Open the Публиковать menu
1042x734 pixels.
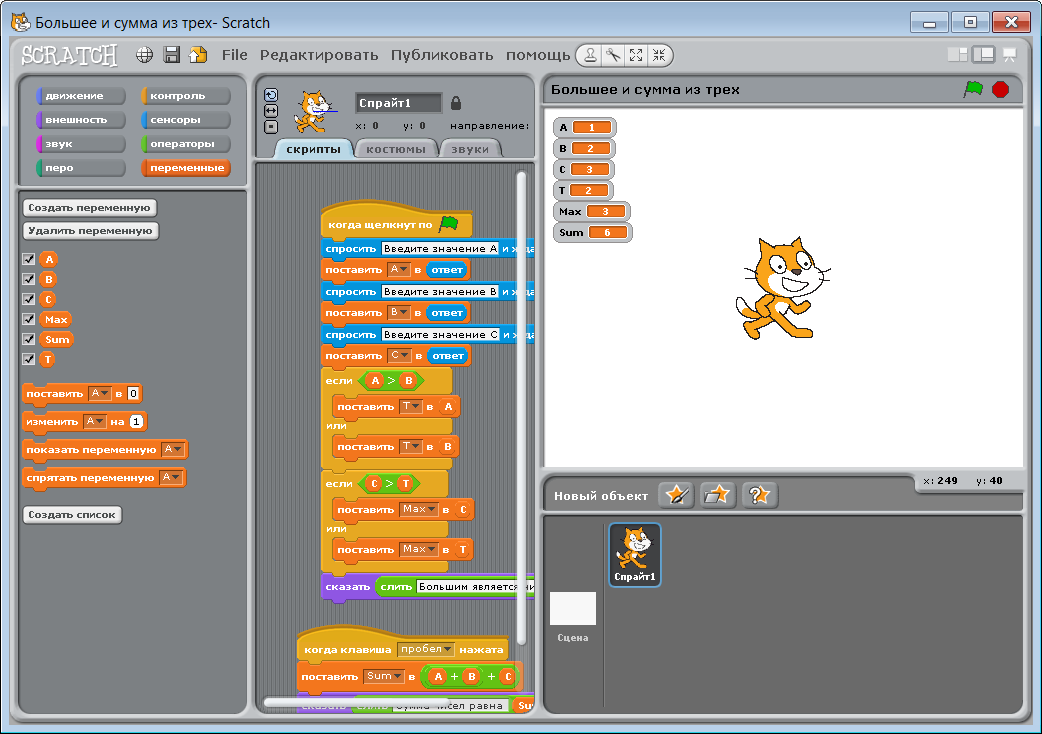[x=442, y=55]
